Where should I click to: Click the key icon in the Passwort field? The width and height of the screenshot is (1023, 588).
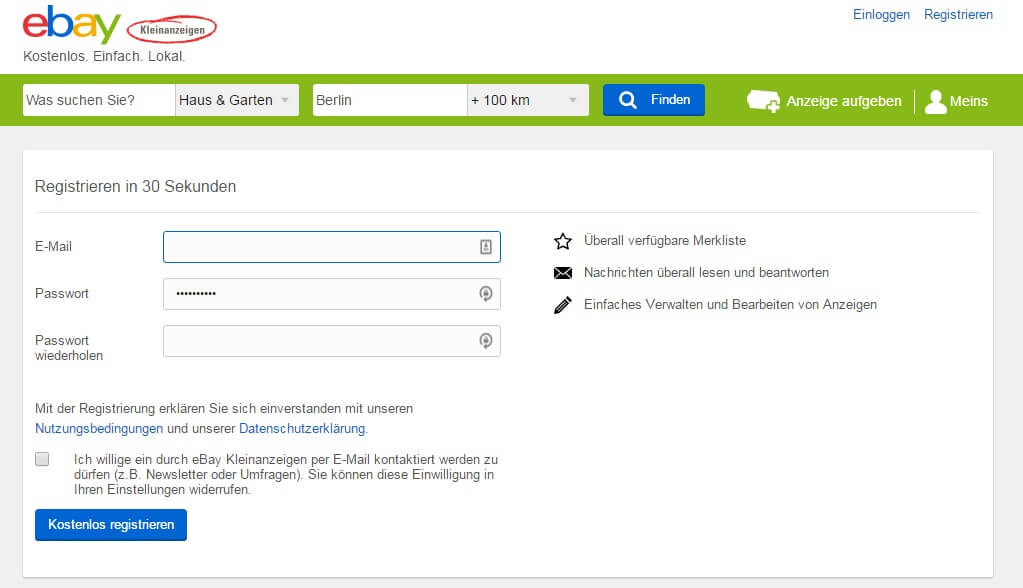pos(485,294)
